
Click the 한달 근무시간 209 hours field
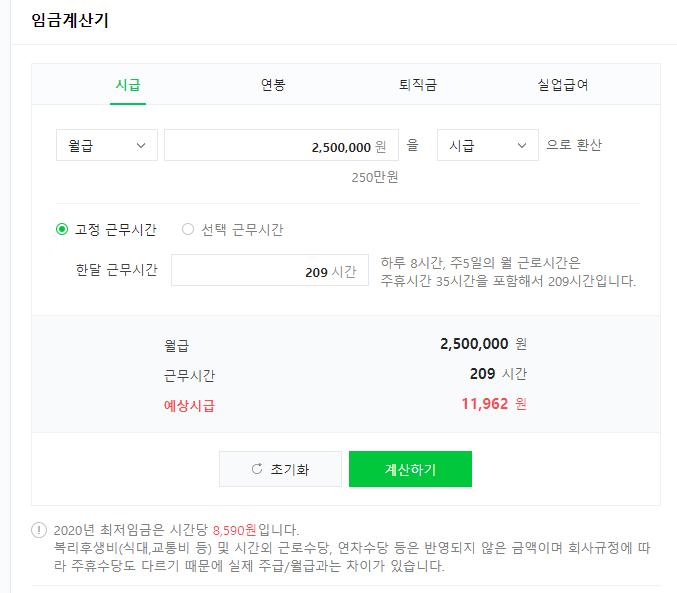269,271
